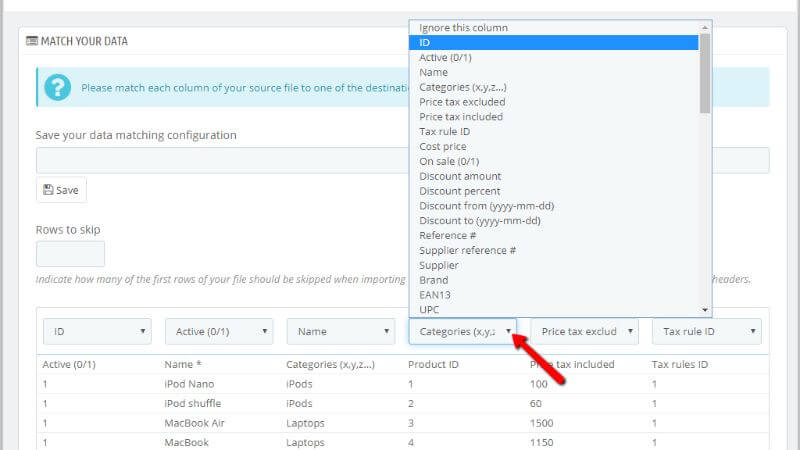This screenshot has width=800, height=450.
Task: Choose 'Discount amount' option
Action: 554,176
